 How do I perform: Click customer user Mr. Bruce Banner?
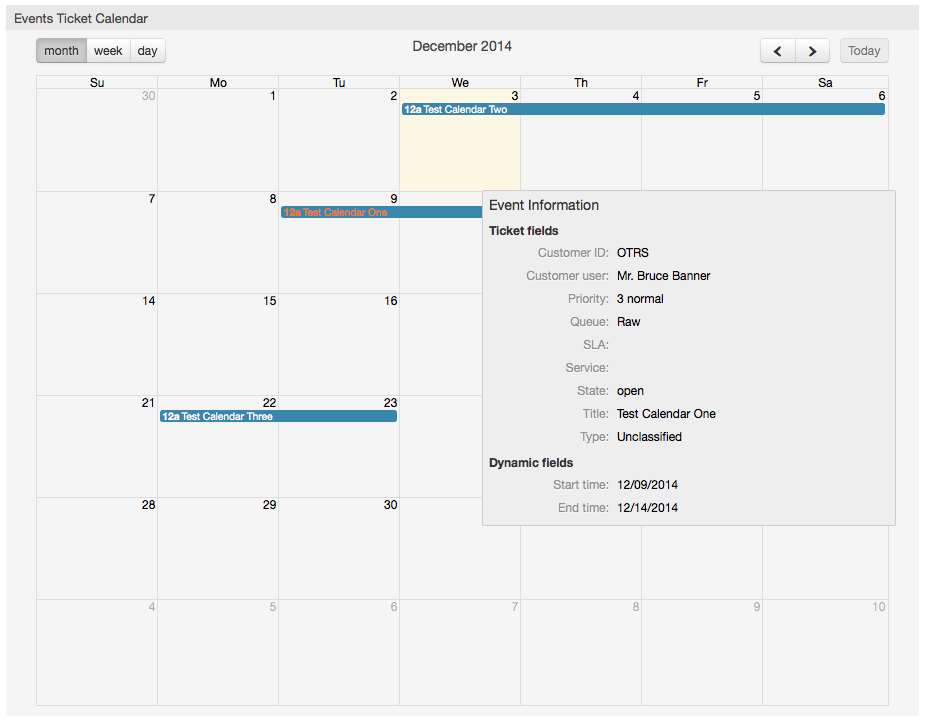(x=664, y=275)
